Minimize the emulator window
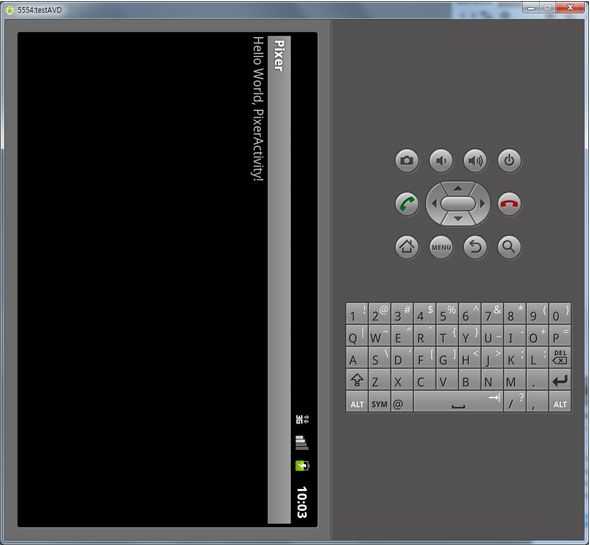The width and height of the screenshot is (590, 545). tap(531, 8)
